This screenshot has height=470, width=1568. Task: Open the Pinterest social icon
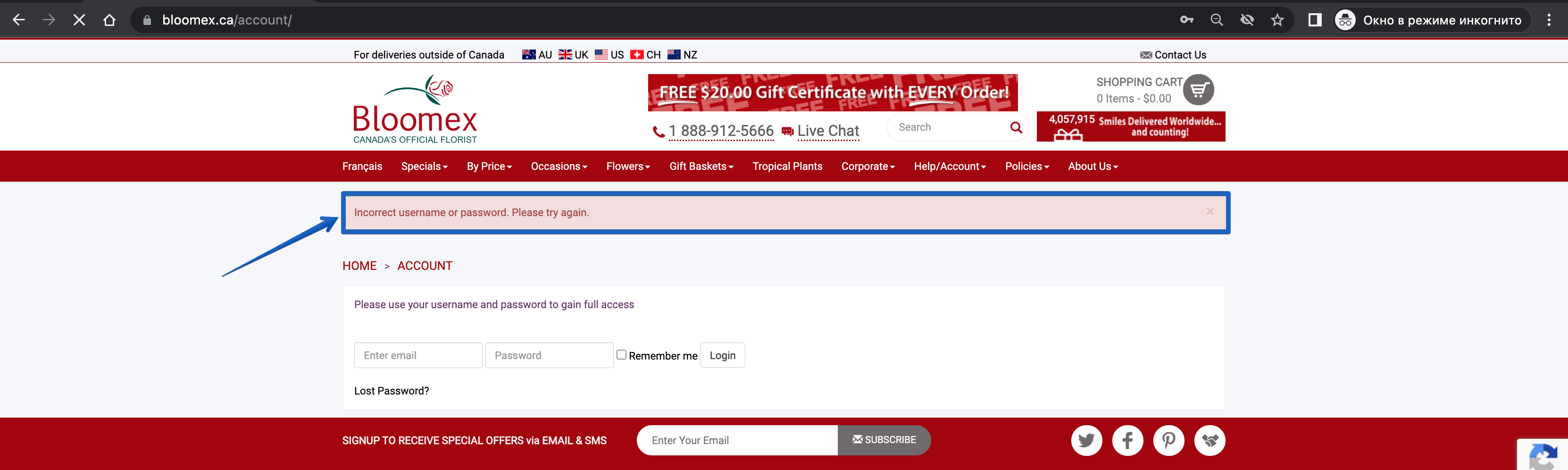click(x=1169, y=440)
